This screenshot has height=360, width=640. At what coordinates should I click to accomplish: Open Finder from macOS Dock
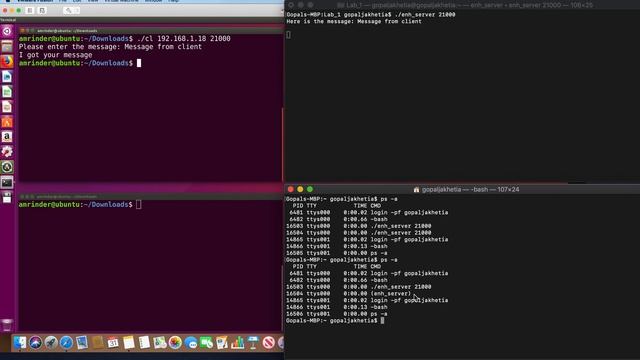click(x=20, y=342)
